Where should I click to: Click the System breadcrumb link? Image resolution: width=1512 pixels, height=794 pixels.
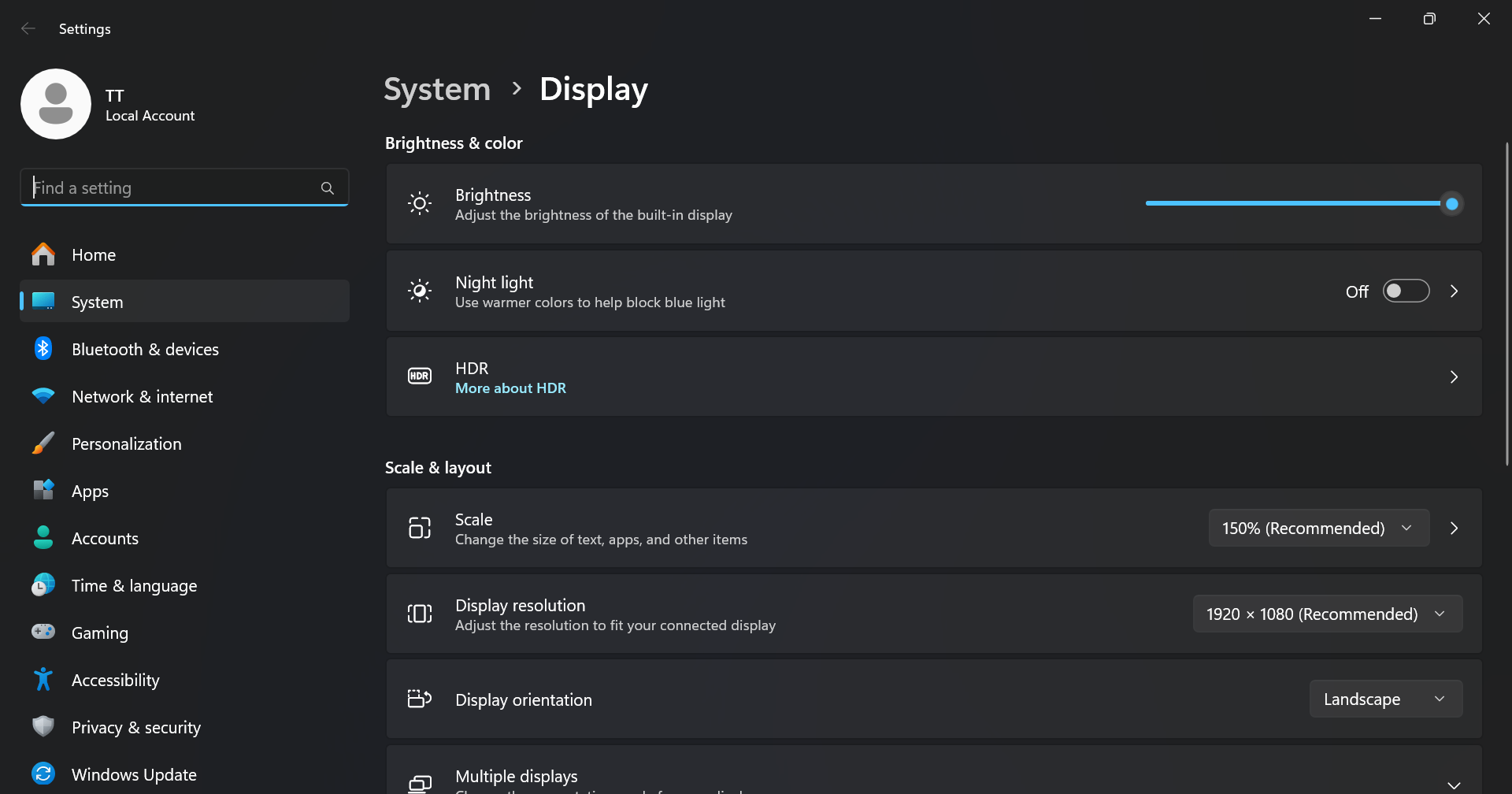(x=437, y=89)
